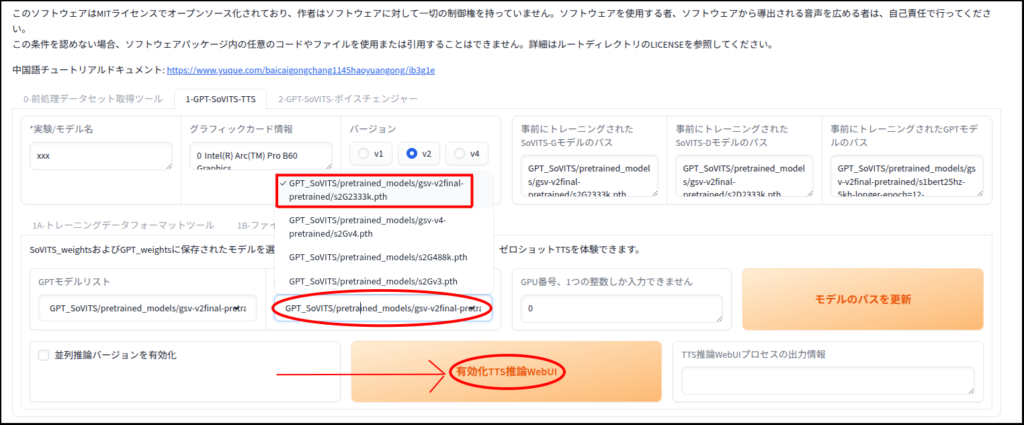The image size is (1024, 425).
Task: Open the Chinese tutorial yuque.com link
Action: (300, 70)
